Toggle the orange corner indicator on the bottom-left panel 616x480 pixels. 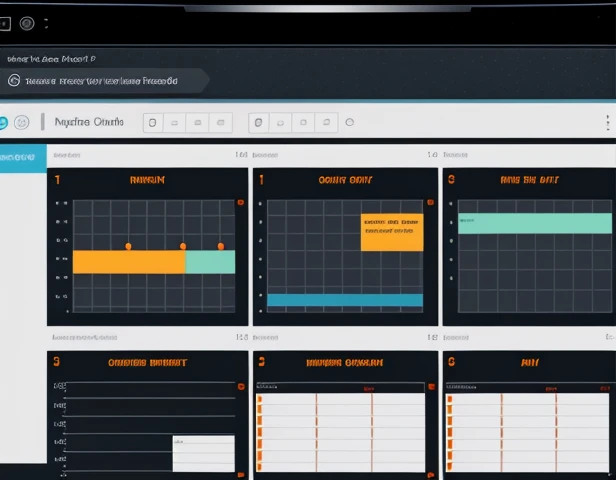click(240, 386)
